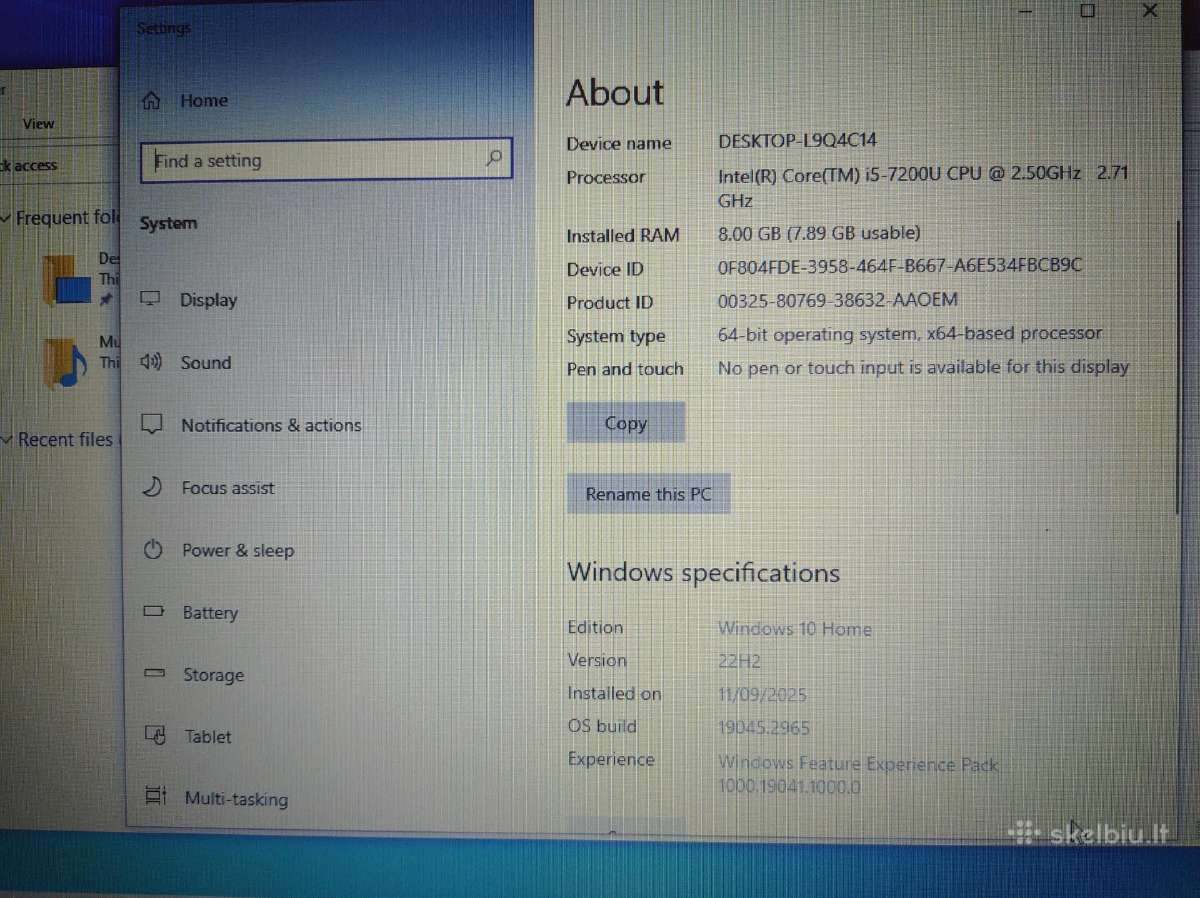1200x898 pixels.
Task: Click the search magnifier icon
Action: (x=494, y=158)
